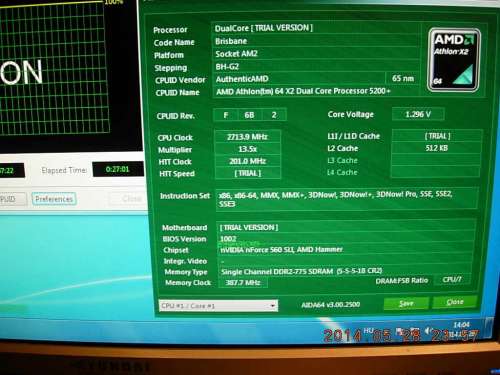The width and height of the screenshot is (500, 375).
Task: Click the HU language indicator in taskbar
Action: point(369,330)
